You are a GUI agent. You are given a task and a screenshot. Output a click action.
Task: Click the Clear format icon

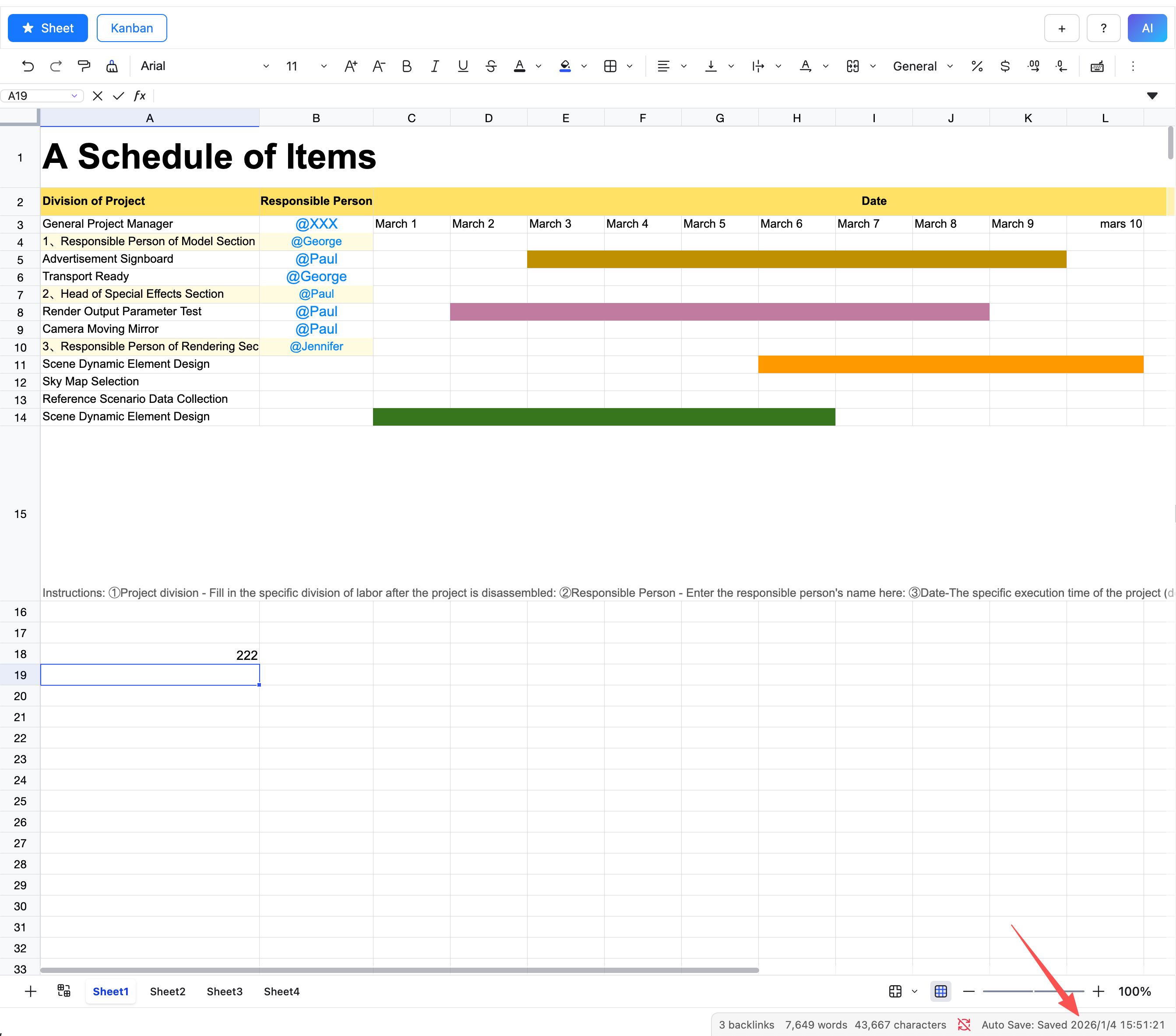[112, 66]
